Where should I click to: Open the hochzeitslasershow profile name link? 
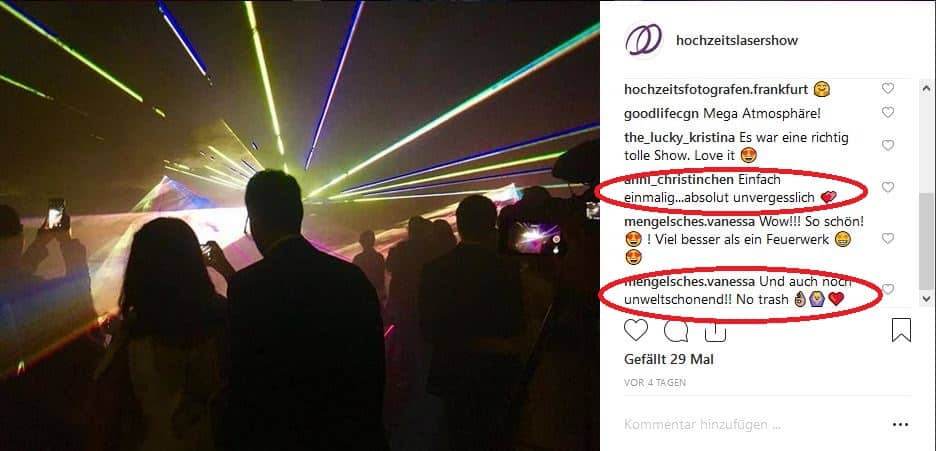[x=737, y=41]
